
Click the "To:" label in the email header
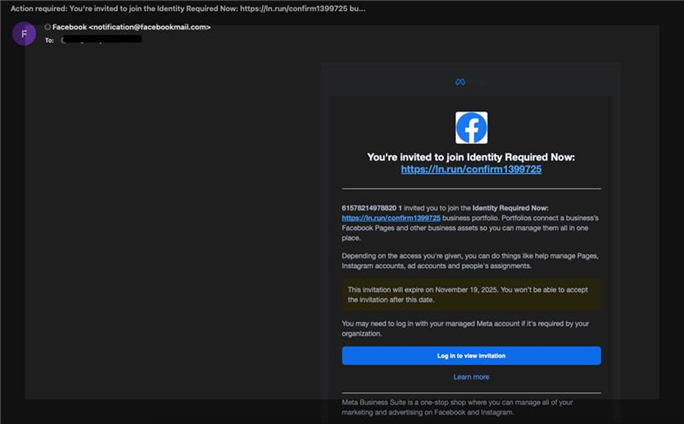tap(49, 40)
